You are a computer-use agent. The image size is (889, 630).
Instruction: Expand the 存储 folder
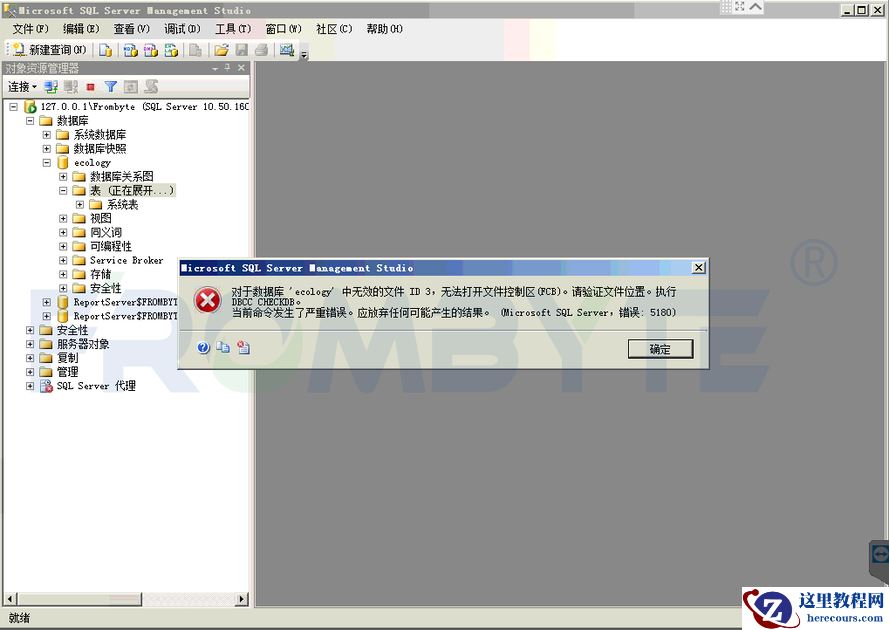pyautogui.click(x=64, y=274)
